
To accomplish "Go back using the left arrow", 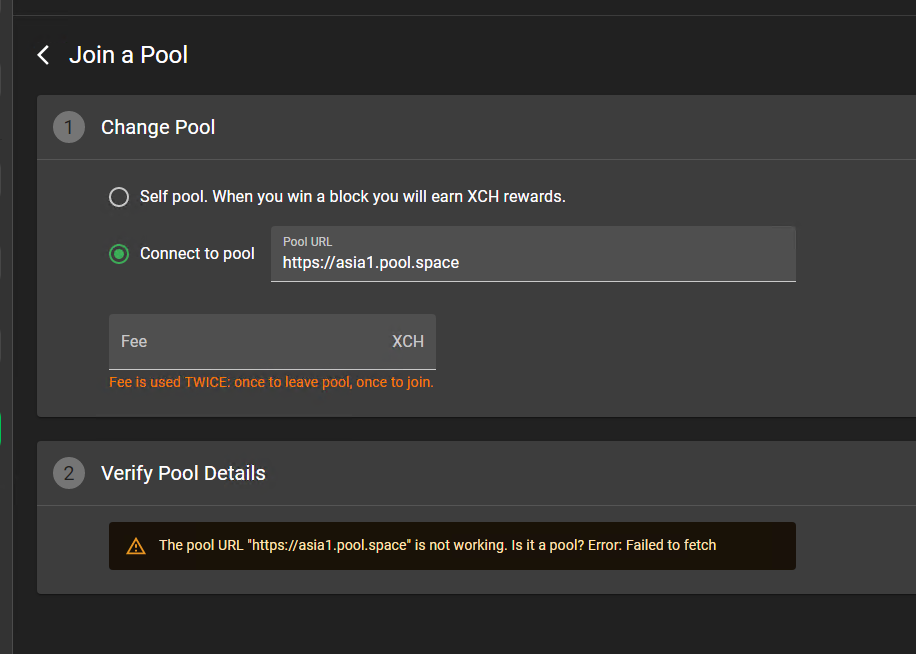I will (43, 55).
